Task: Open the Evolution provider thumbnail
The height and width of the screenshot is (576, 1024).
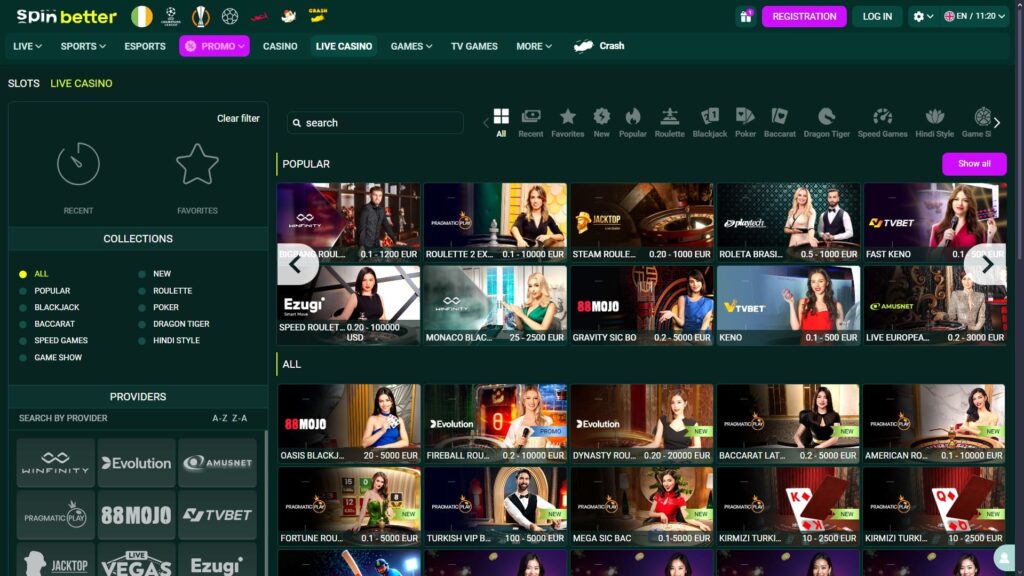Action: pyautogui.click(x=136, y=462)
